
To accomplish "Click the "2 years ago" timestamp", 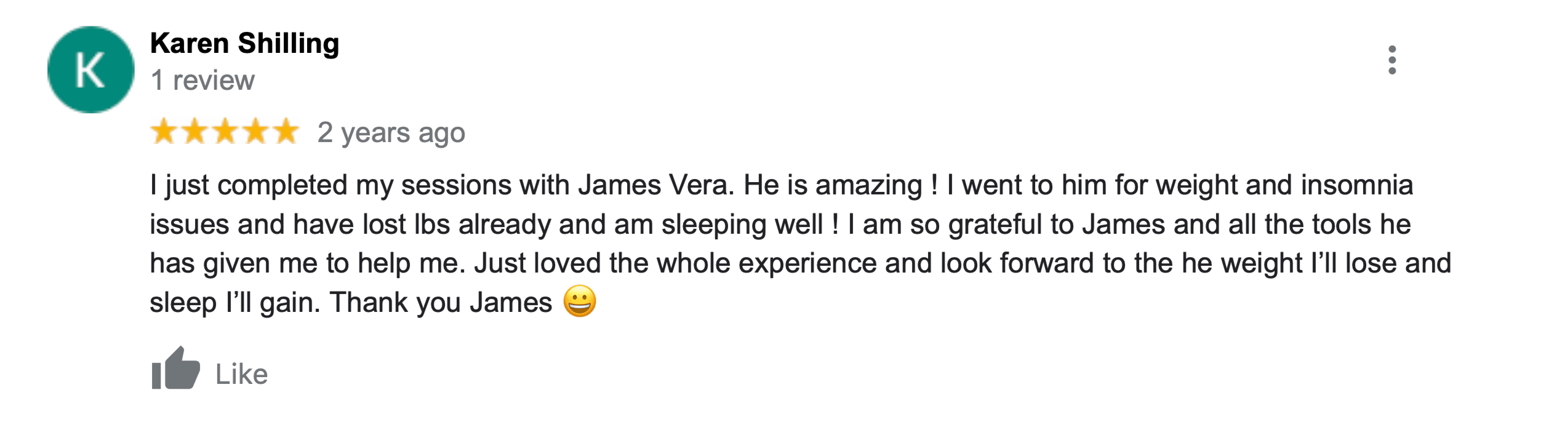I will [x=391, y=133].
